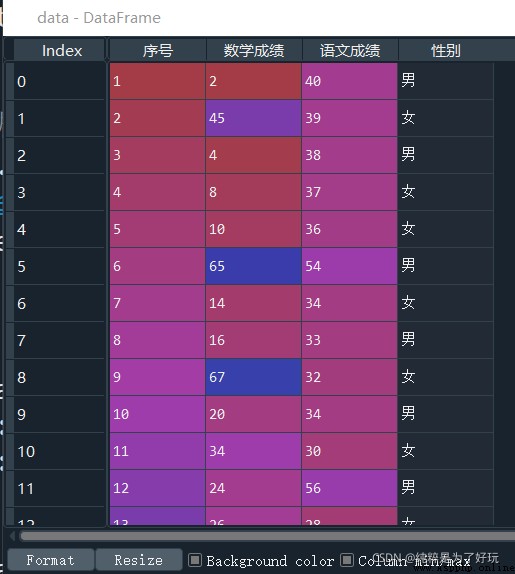The width and height of the screenshot is (515, 574).
Task: Select the 序号 column header
Action: (158, 50)
